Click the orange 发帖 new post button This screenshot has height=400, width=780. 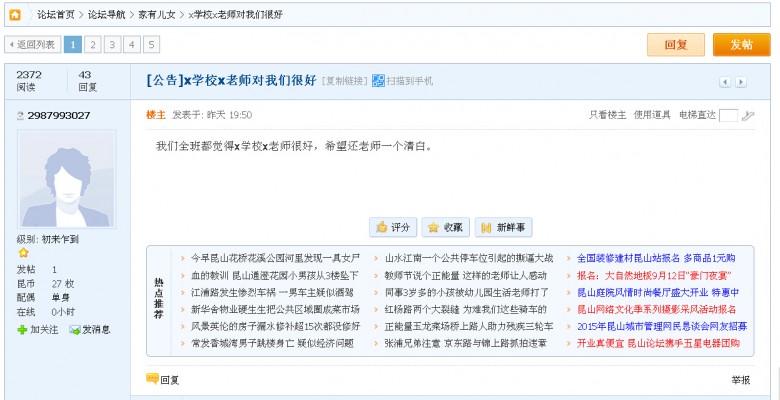(x=741, y=44)
